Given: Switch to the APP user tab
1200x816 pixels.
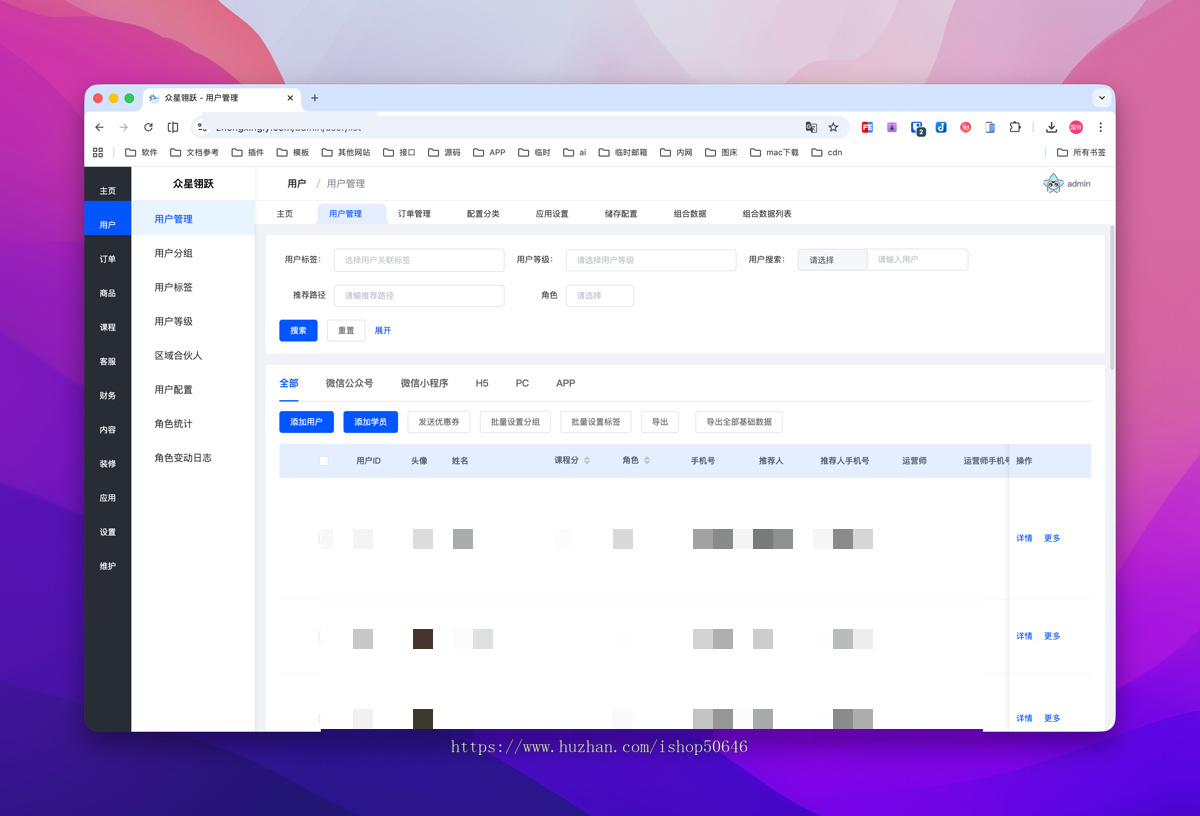Looking at the screenshot, I should point(566,383).
